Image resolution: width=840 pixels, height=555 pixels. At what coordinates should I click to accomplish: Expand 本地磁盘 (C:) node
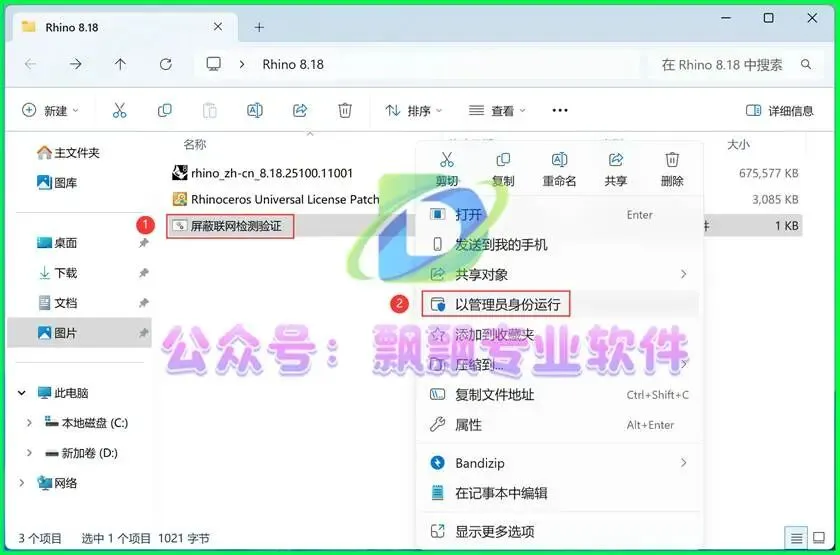[x=29, y=423]
